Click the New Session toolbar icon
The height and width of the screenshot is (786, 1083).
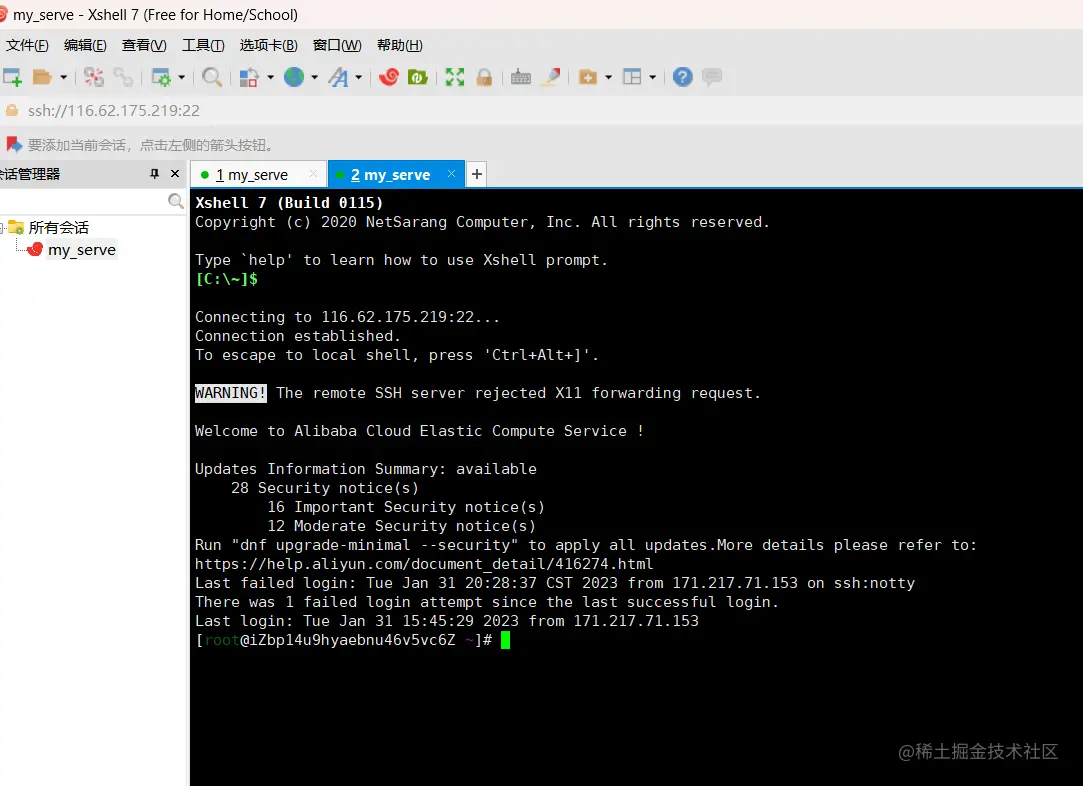click(x=12, y=77)
